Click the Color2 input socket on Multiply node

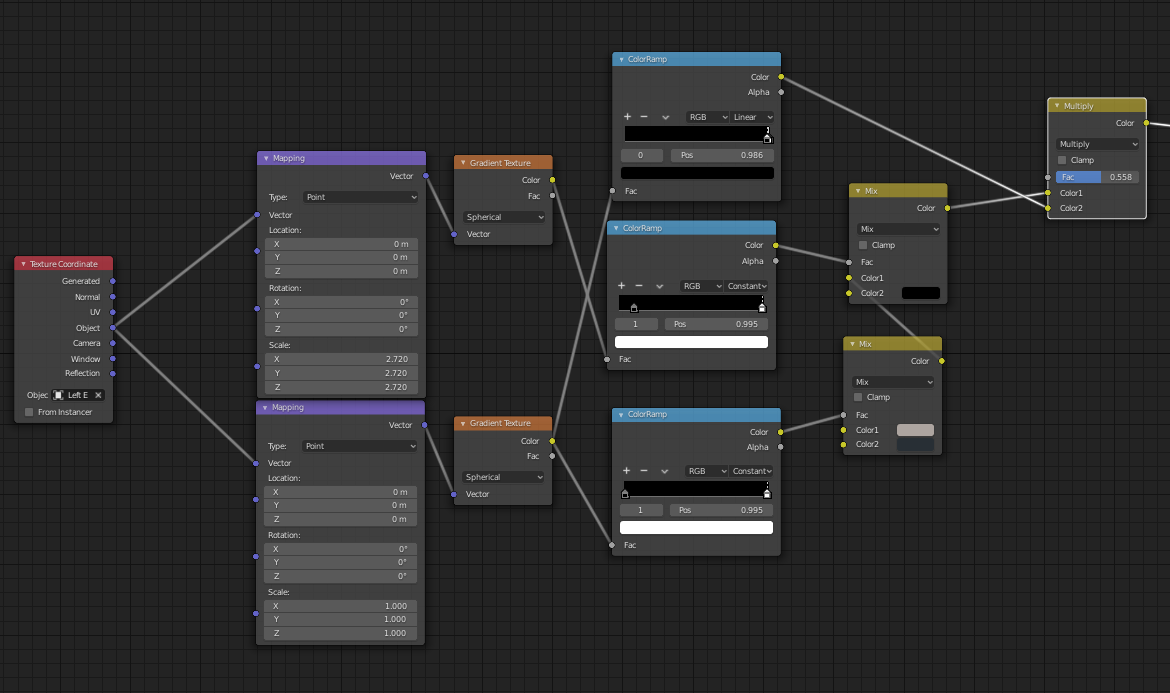pyautogui.click(x=1048, y=208)
